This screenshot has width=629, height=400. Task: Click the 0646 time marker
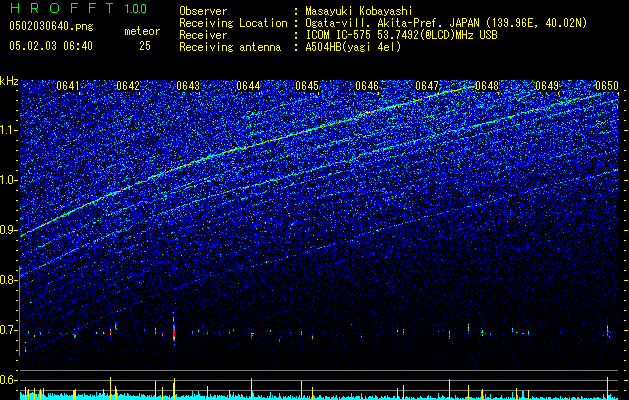(x=367, y=86)
